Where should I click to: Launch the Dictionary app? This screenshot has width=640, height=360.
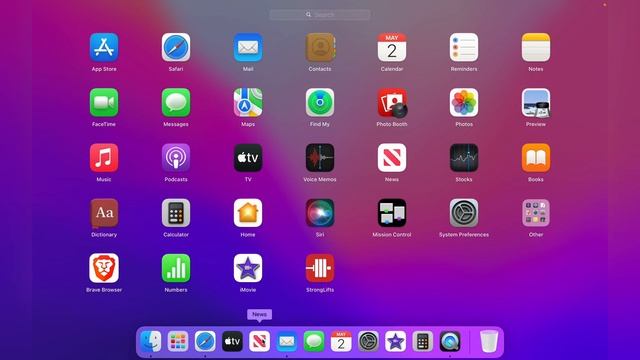(104, 213)
